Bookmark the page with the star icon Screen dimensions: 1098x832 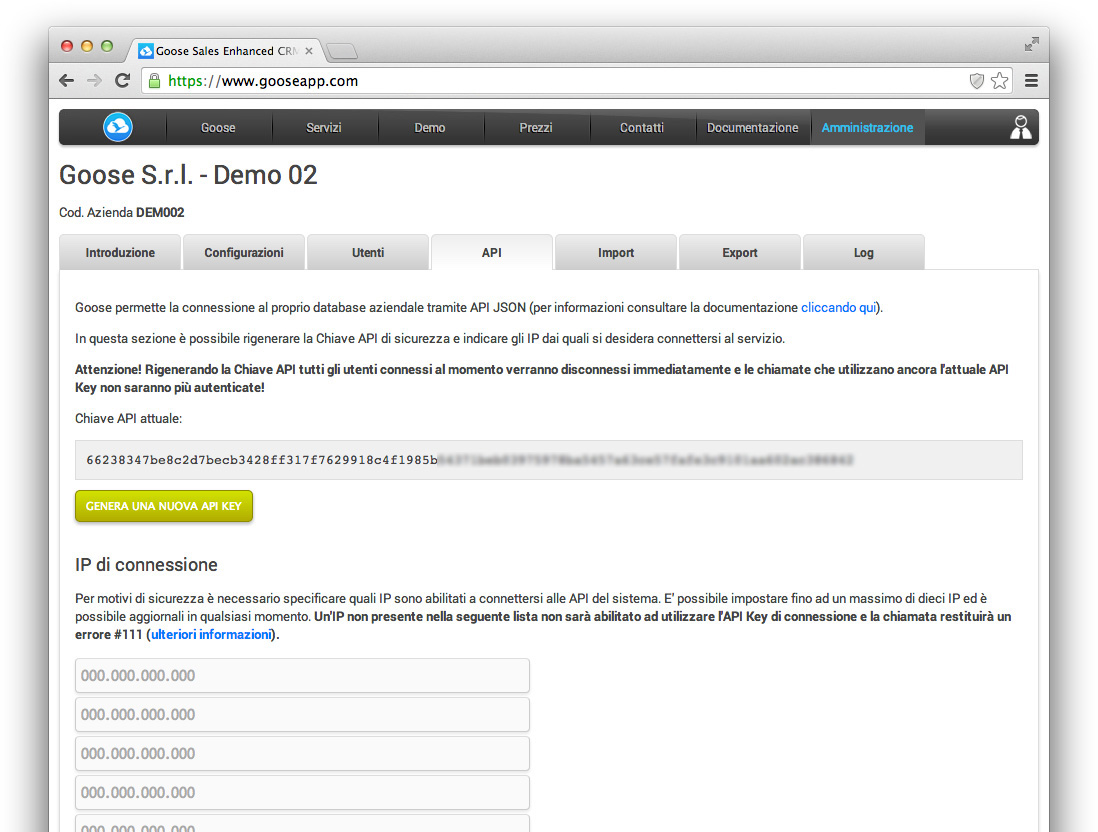coord(999,81)
